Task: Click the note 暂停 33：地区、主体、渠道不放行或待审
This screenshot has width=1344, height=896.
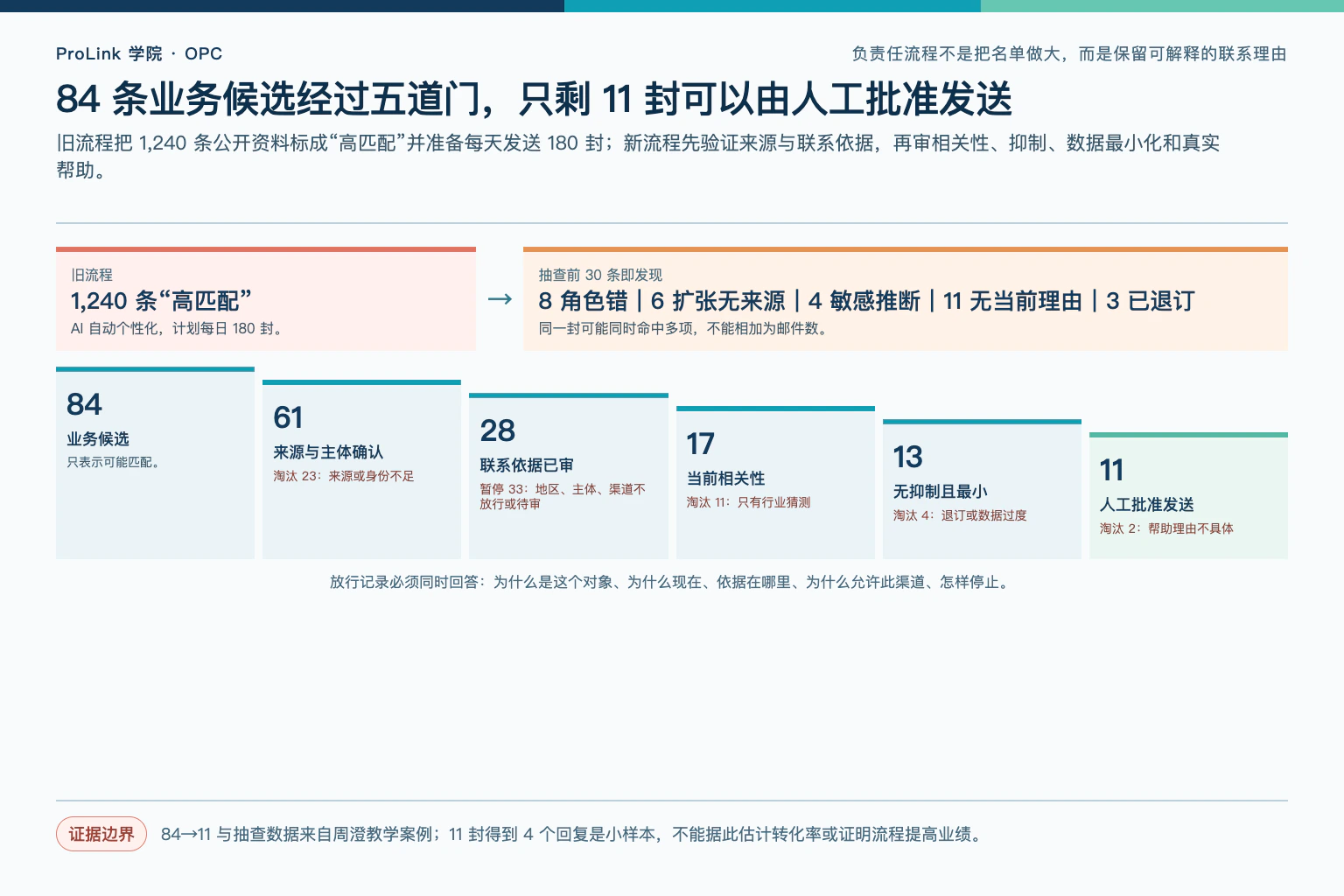Action: click(x=563, y=496)
